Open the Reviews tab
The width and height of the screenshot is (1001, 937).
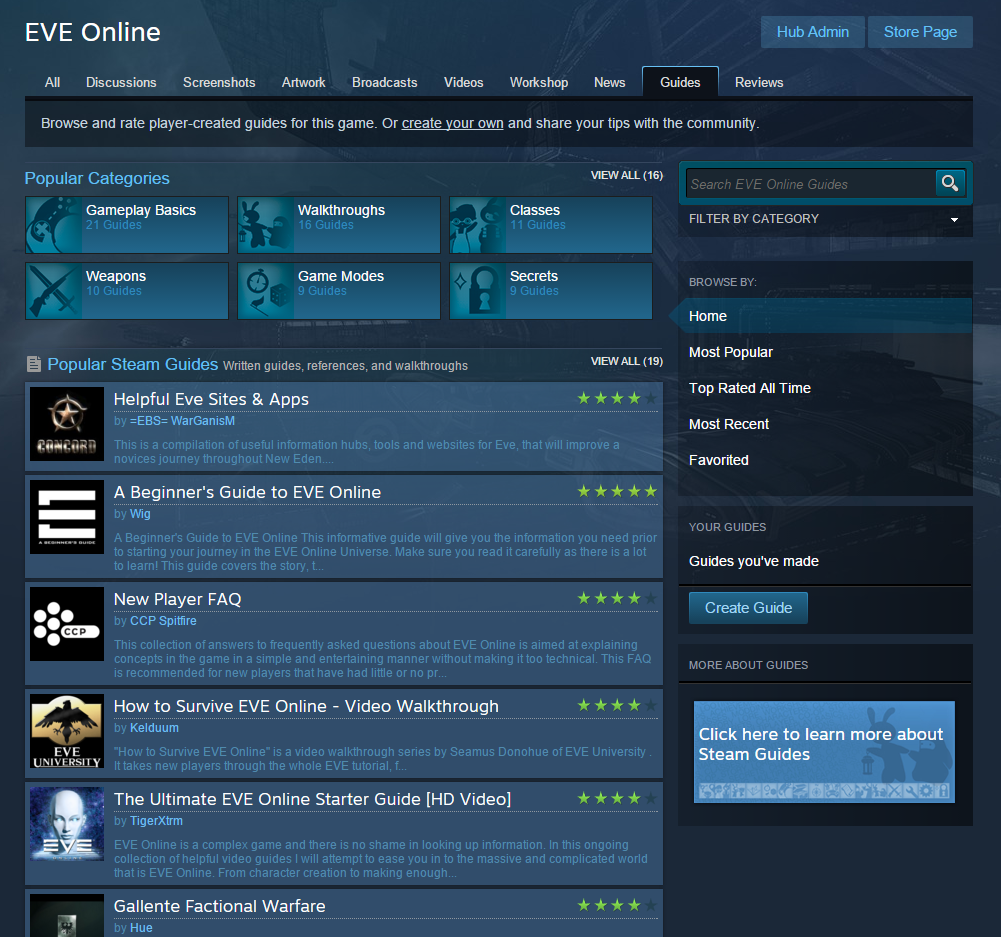point(759,82)
